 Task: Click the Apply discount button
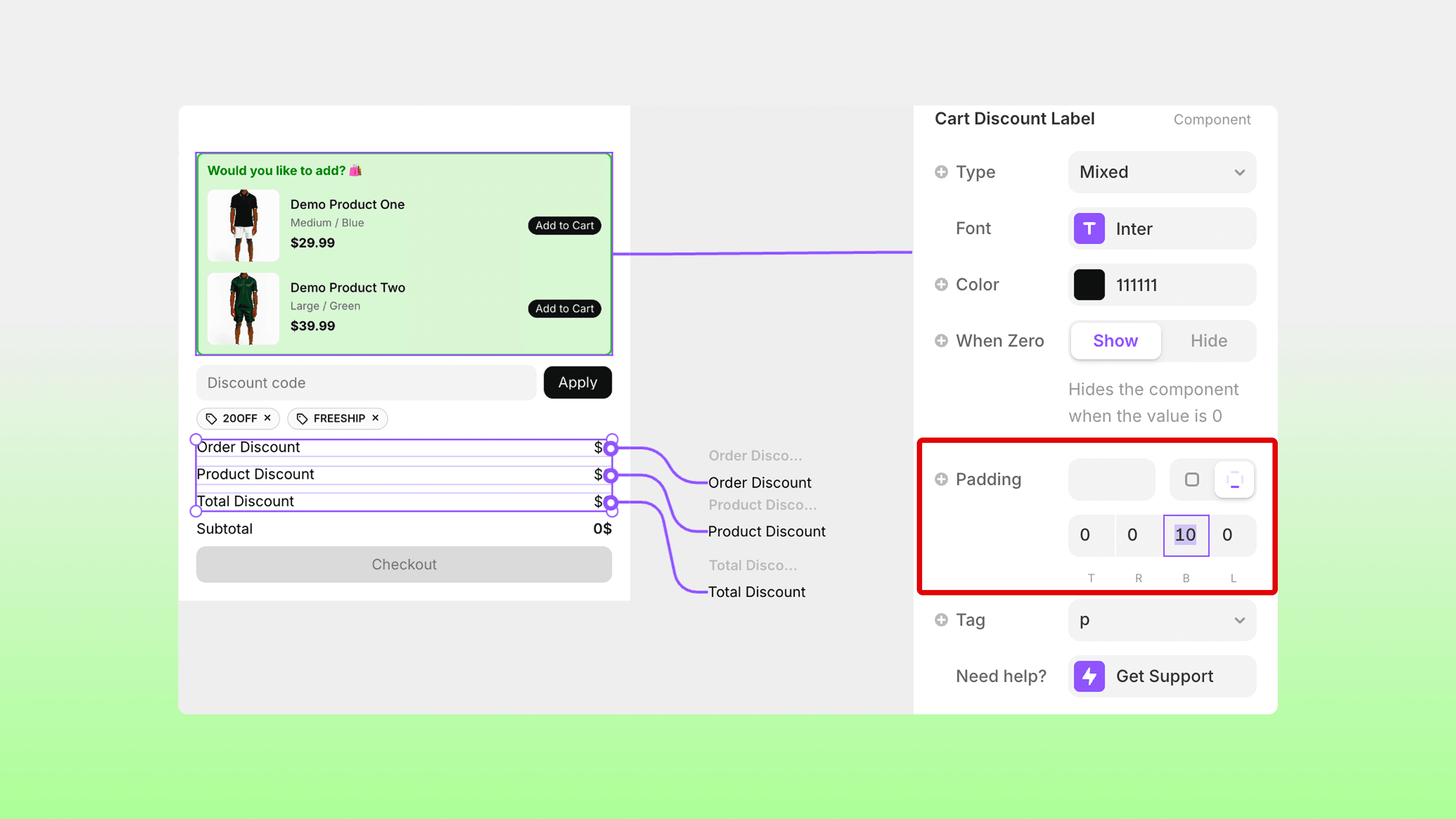[x=577, y=383]
